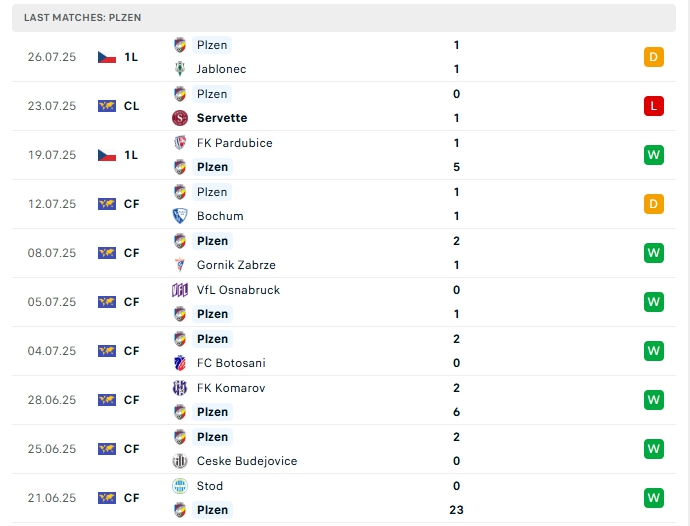This screenshot has height=526, width=690.
Task: Select the CL competition label on 23.07.25
Action: coord(132,106)
